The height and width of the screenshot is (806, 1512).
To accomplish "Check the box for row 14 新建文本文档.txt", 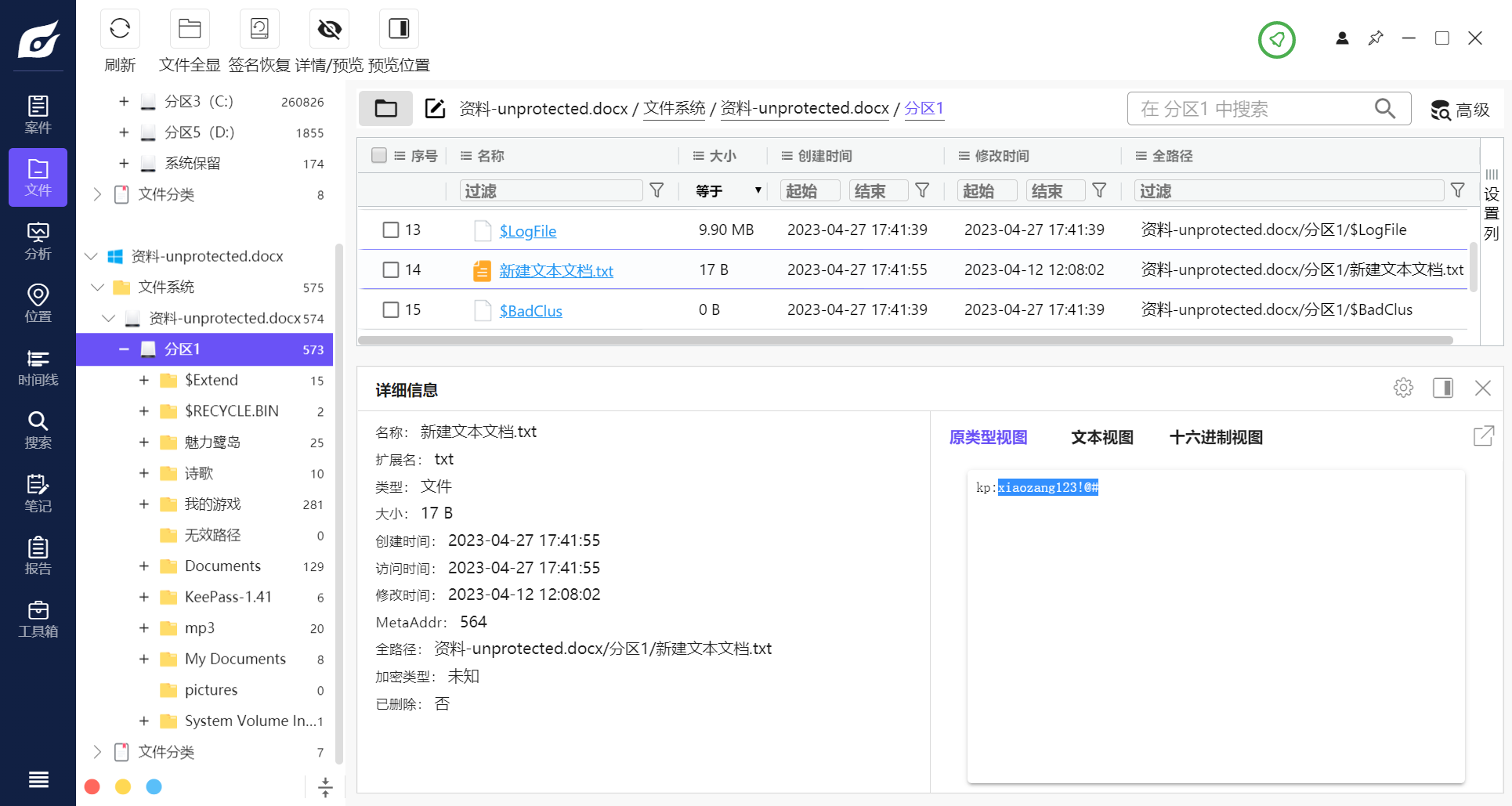I will pyautogui.click(x=390, y=269).
